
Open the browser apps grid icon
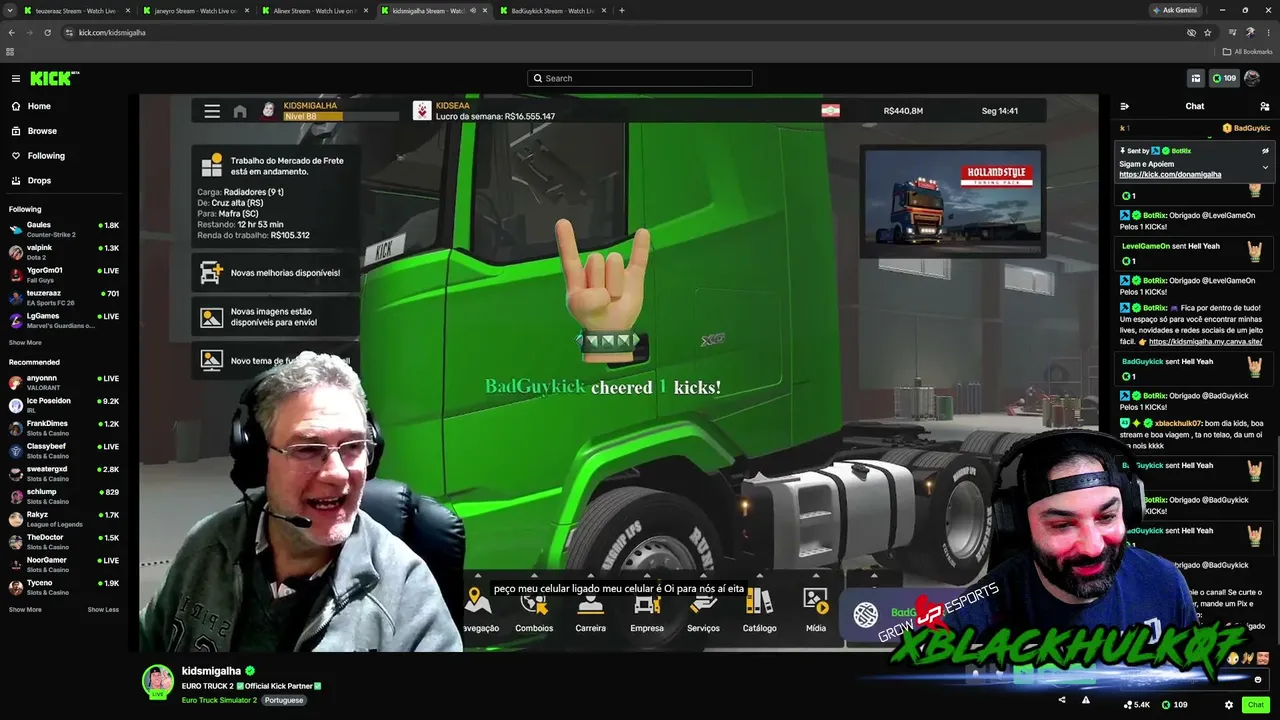click(10, 52)
